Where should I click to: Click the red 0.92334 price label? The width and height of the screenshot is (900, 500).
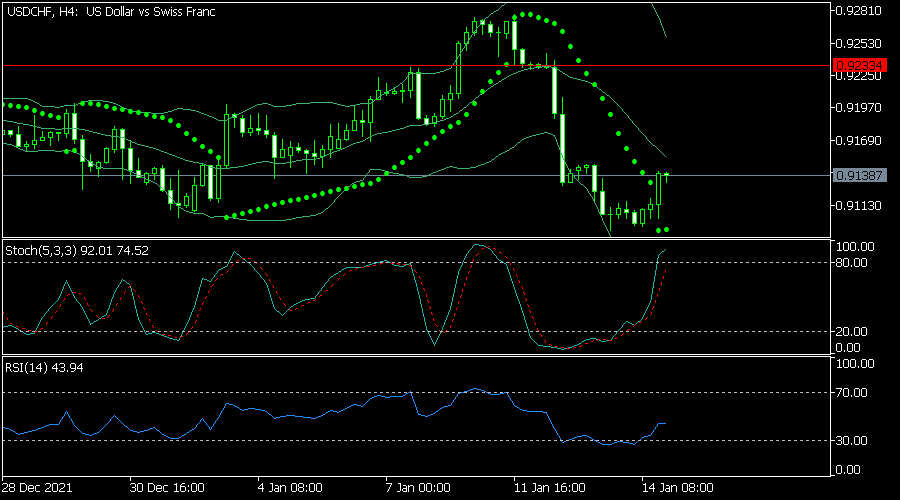click(x=859, y=65)
